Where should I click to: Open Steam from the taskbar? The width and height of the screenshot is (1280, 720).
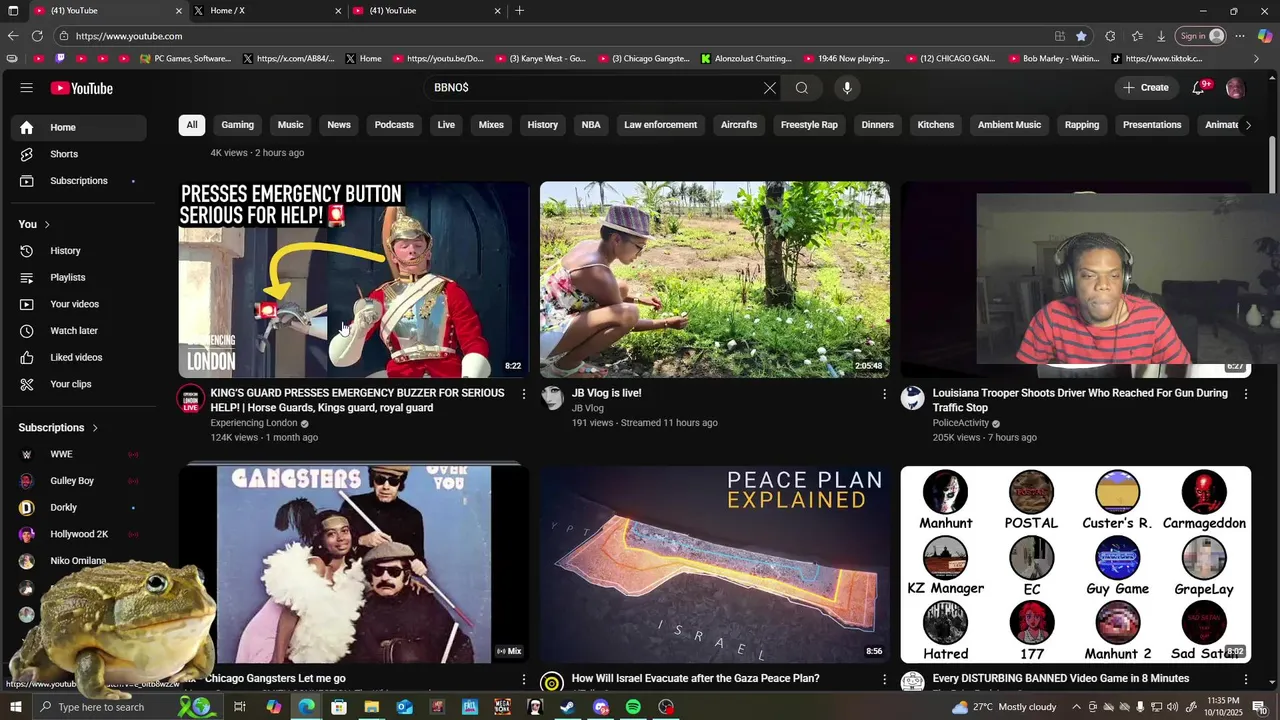tap(567, 707)
